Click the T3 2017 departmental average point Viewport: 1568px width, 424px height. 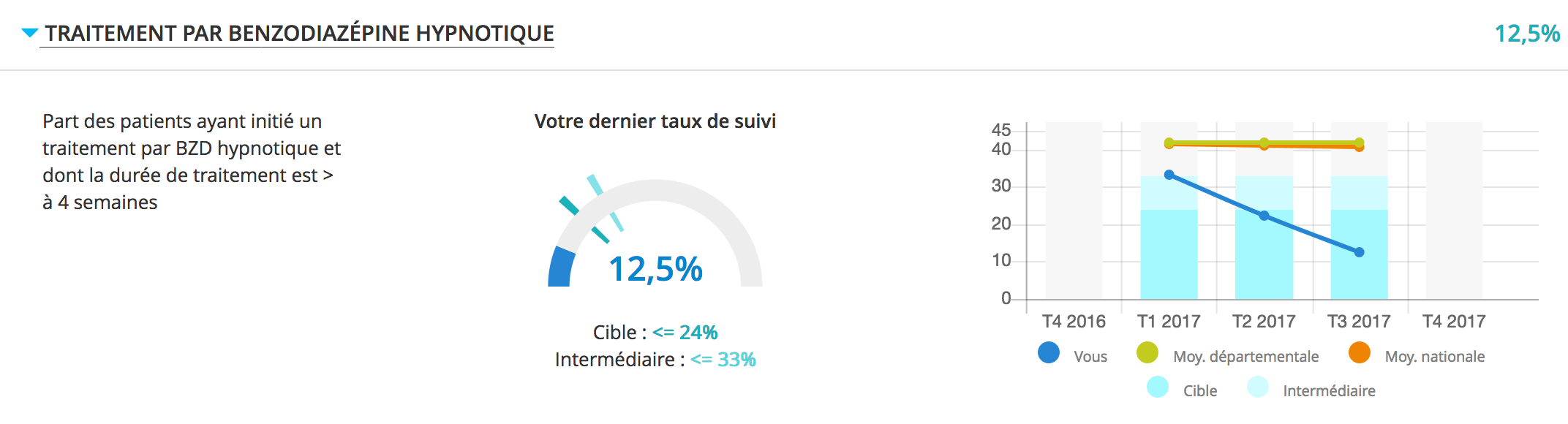tap(1360, 143)
